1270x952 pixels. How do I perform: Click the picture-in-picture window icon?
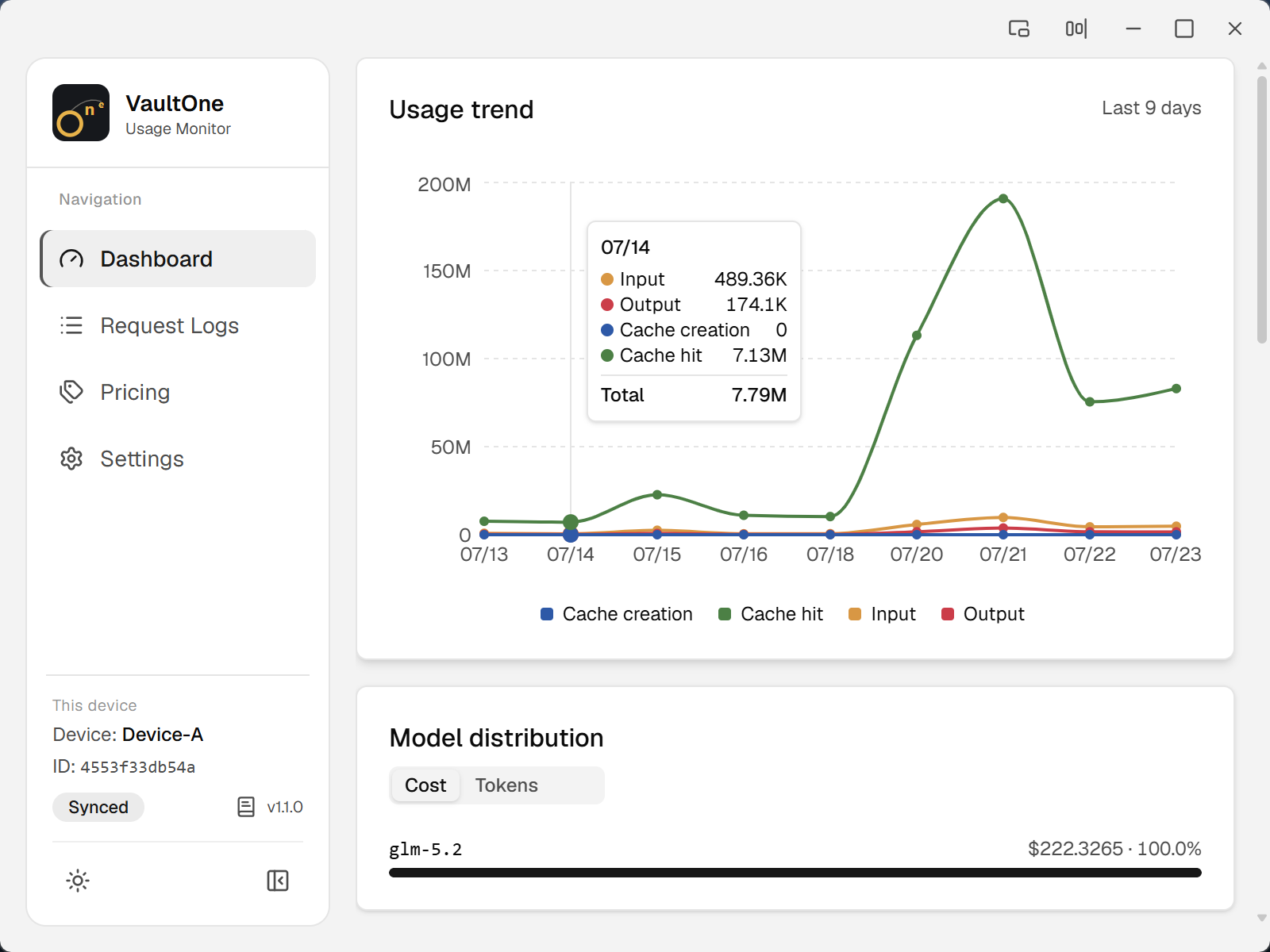click(1019, 29)
